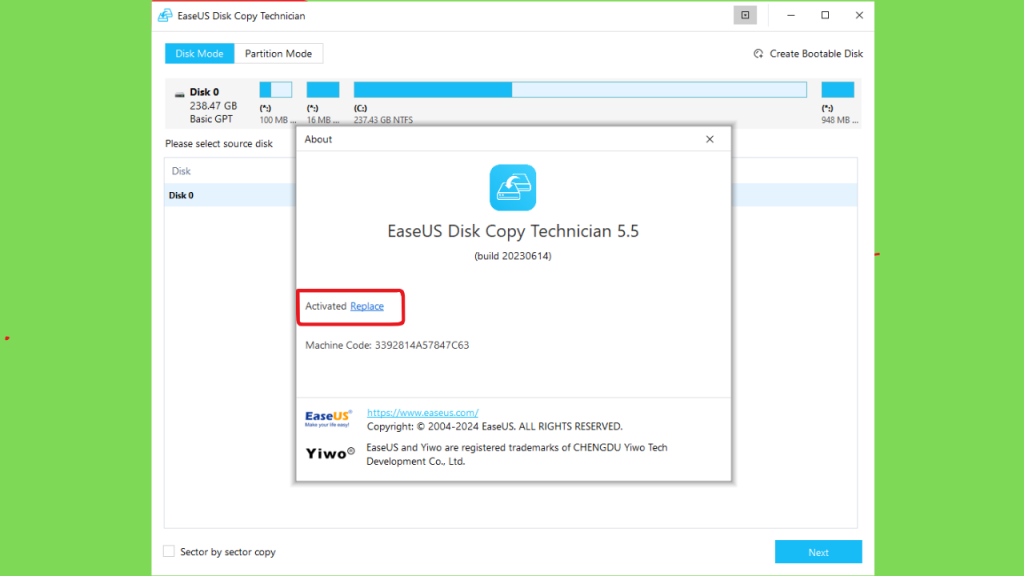
Task: Click the Create Bootable Disk refresh icon
Action: [758, 54]
